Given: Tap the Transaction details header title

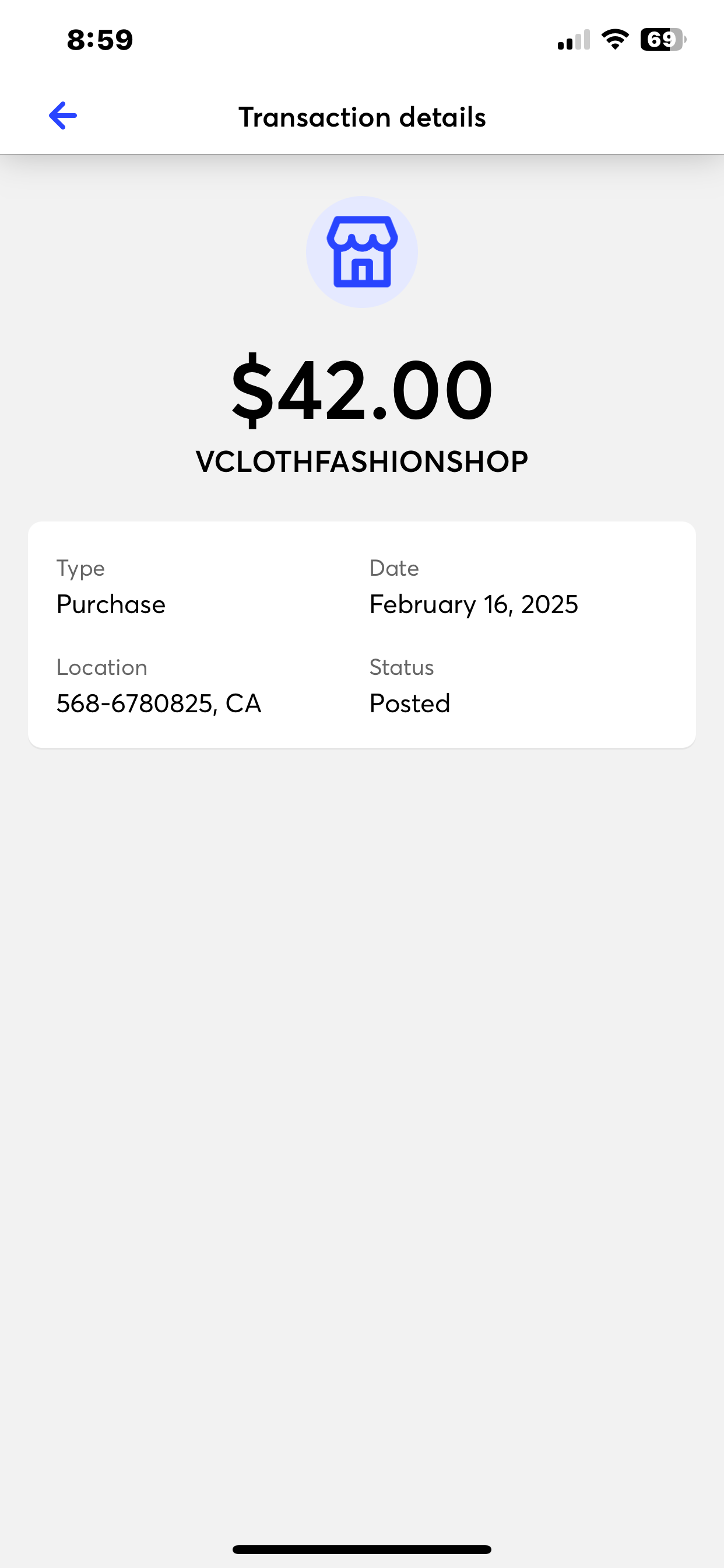Looking at the screenshot, I should pos(362,117).
